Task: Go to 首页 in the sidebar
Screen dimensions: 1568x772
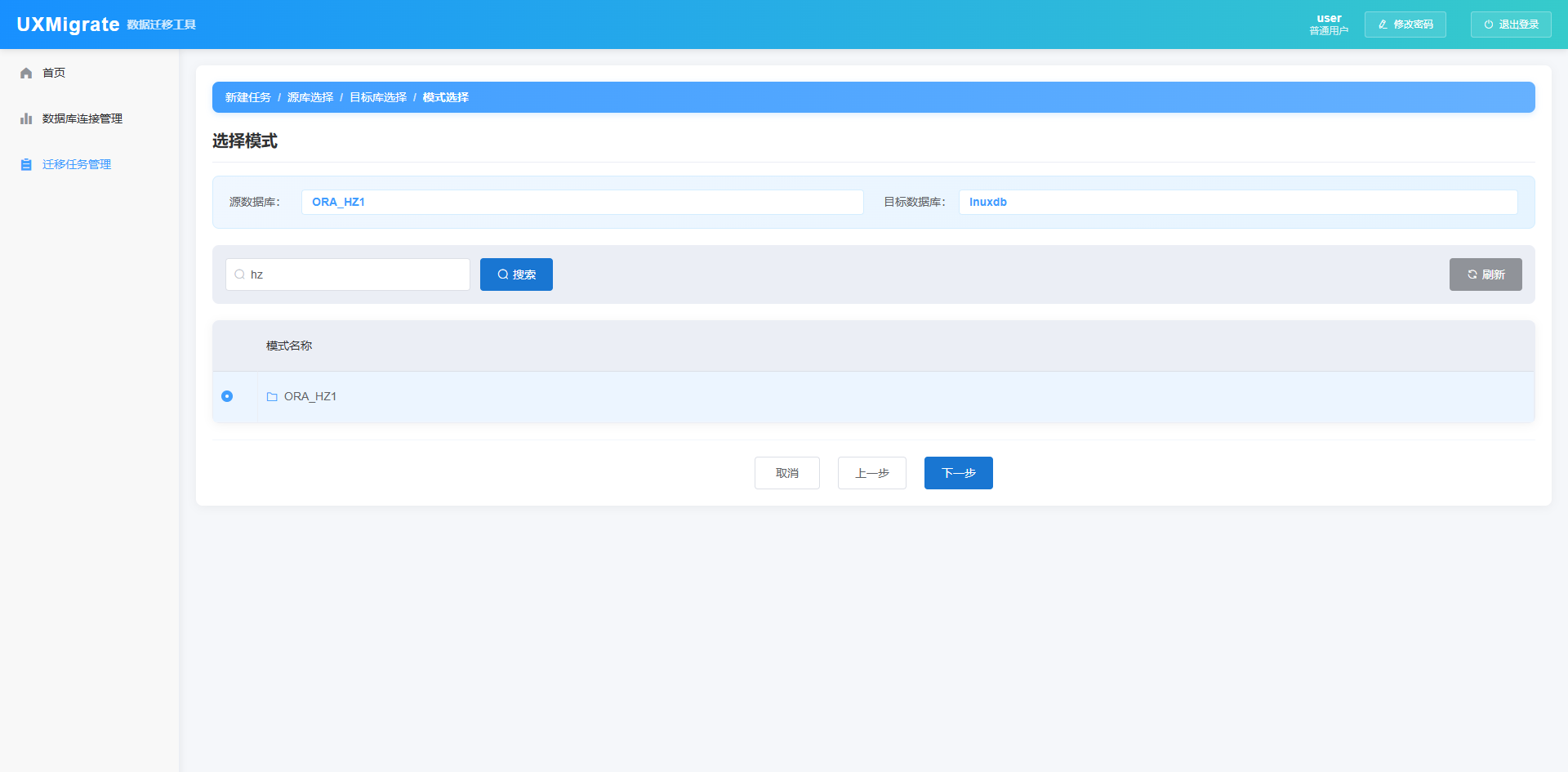Action: 54,74
